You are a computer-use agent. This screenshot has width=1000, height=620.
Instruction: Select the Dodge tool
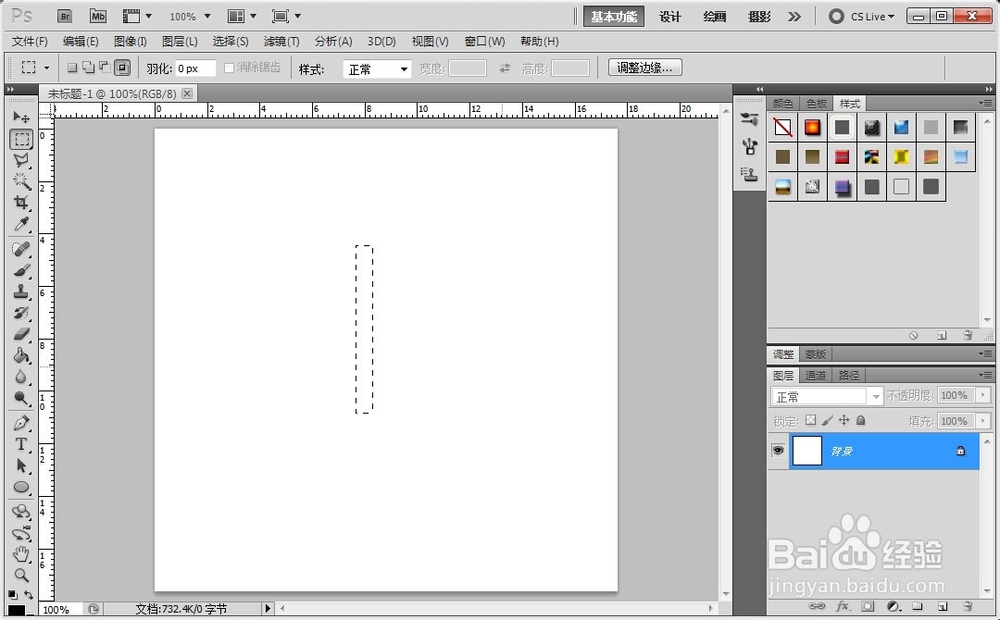tap(21, 398)
